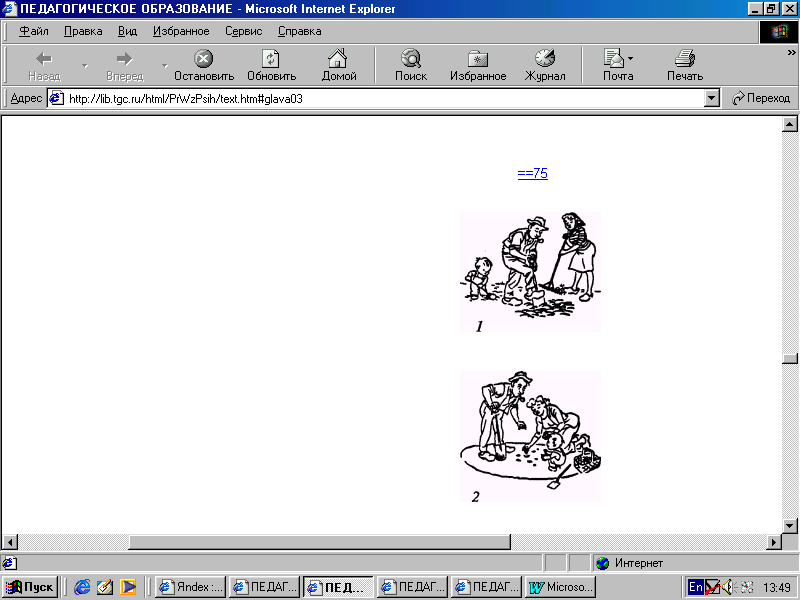Open the Назад history dropdown arrow
The width and height of the screenshot is (800, 600).
point(85,66)
